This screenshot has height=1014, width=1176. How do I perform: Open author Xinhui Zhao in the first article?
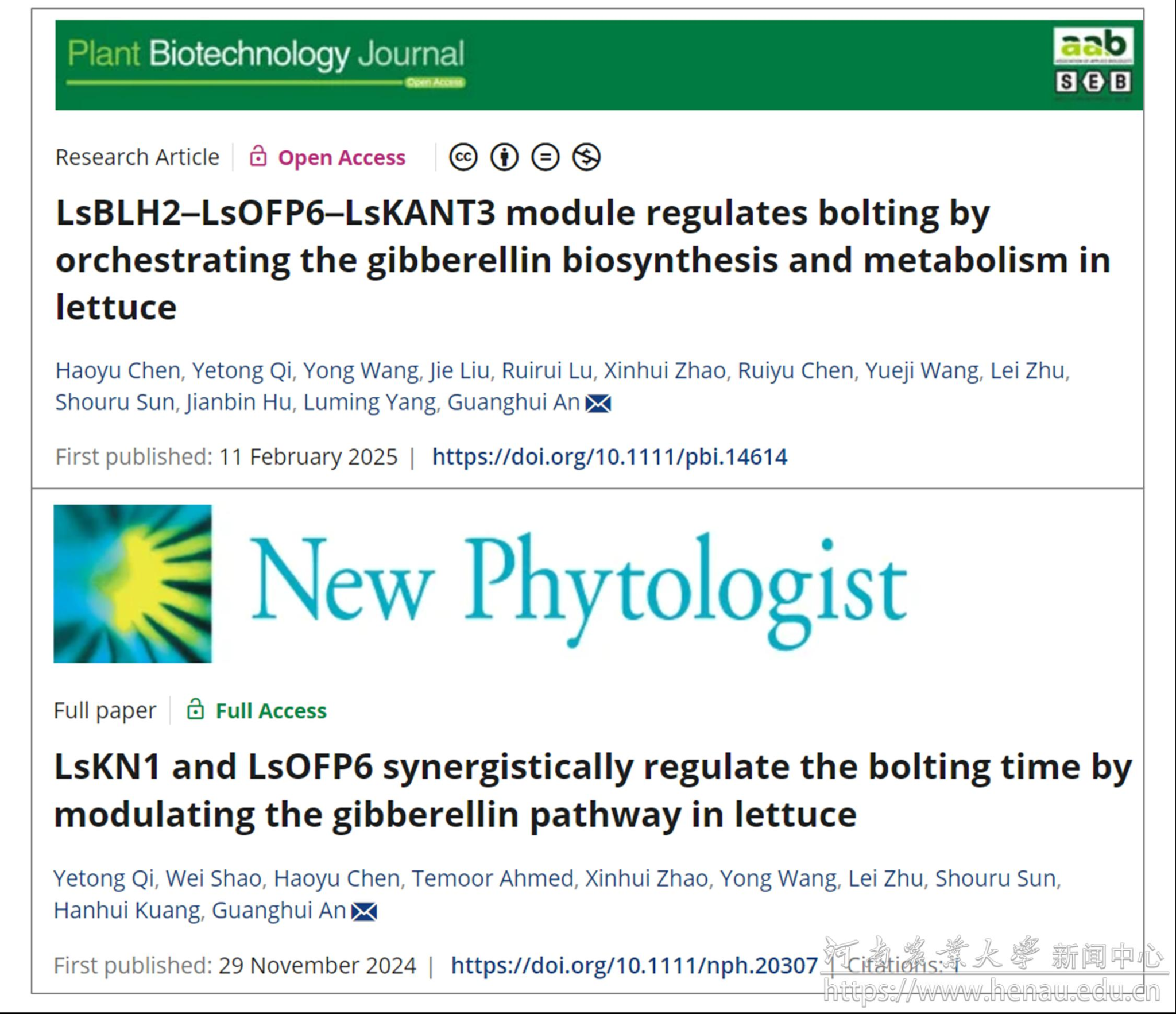664,371
